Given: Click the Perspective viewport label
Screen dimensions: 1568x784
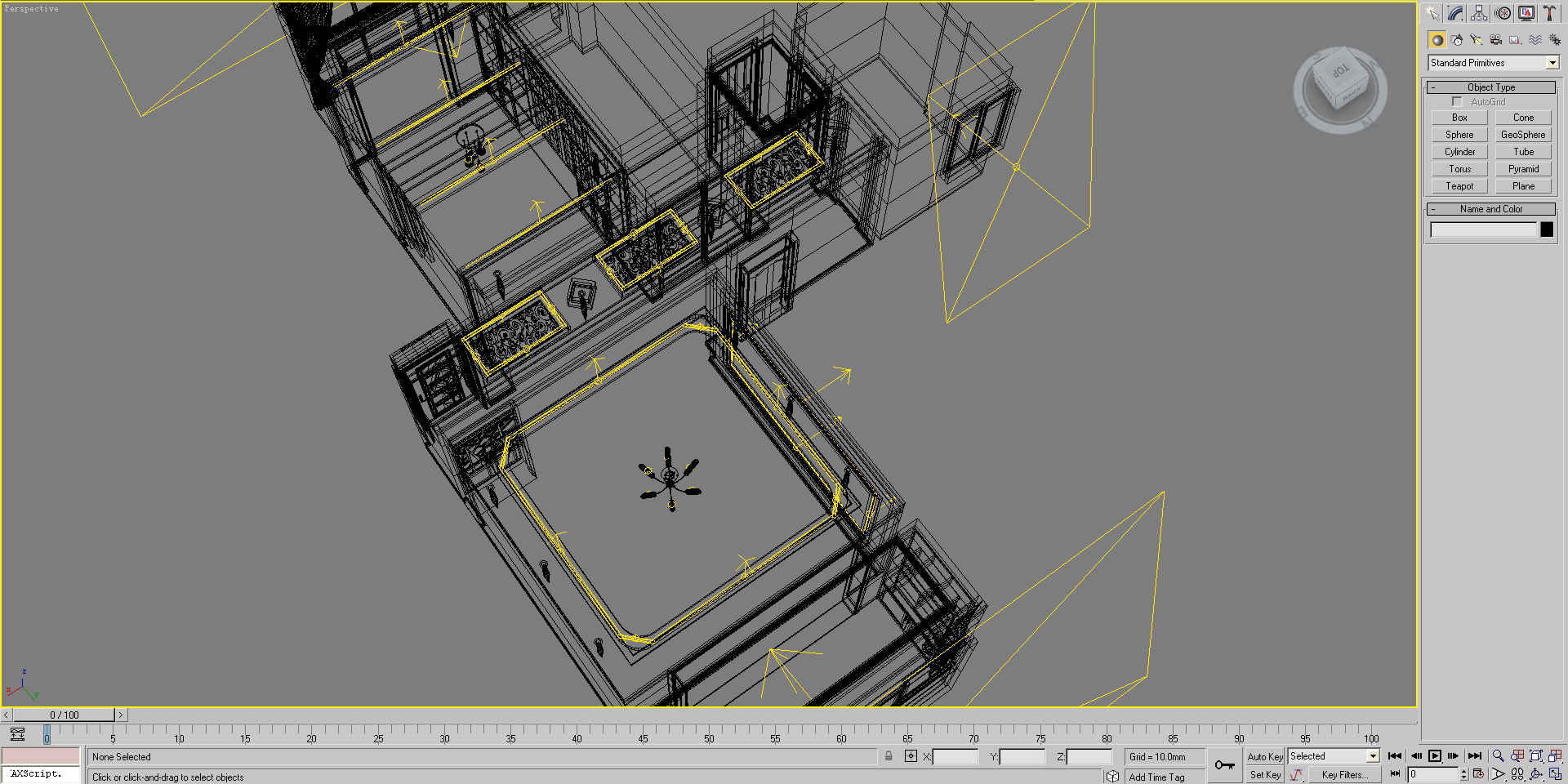Looking at the screenshot, I should [x=32, y=9].
